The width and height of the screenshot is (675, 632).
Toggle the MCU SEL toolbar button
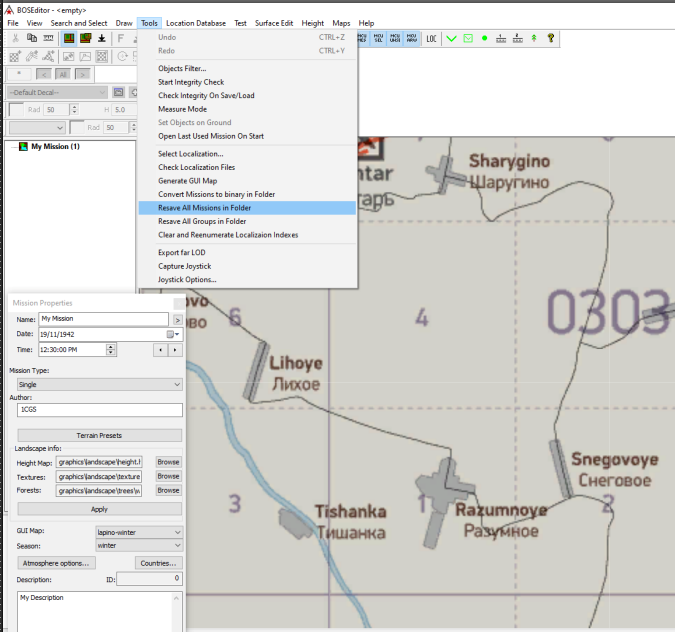(377, 39)
